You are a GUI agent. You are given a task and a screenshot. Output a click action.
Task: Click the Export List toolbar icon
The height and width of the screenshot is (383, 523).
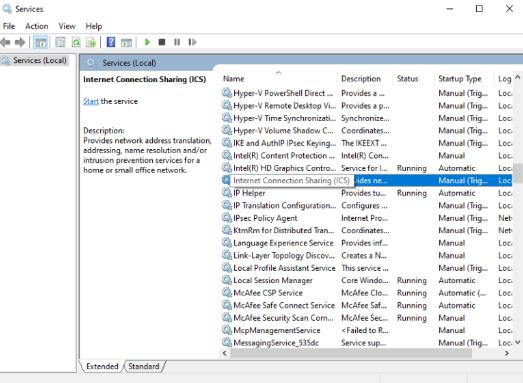click(91, 42)
